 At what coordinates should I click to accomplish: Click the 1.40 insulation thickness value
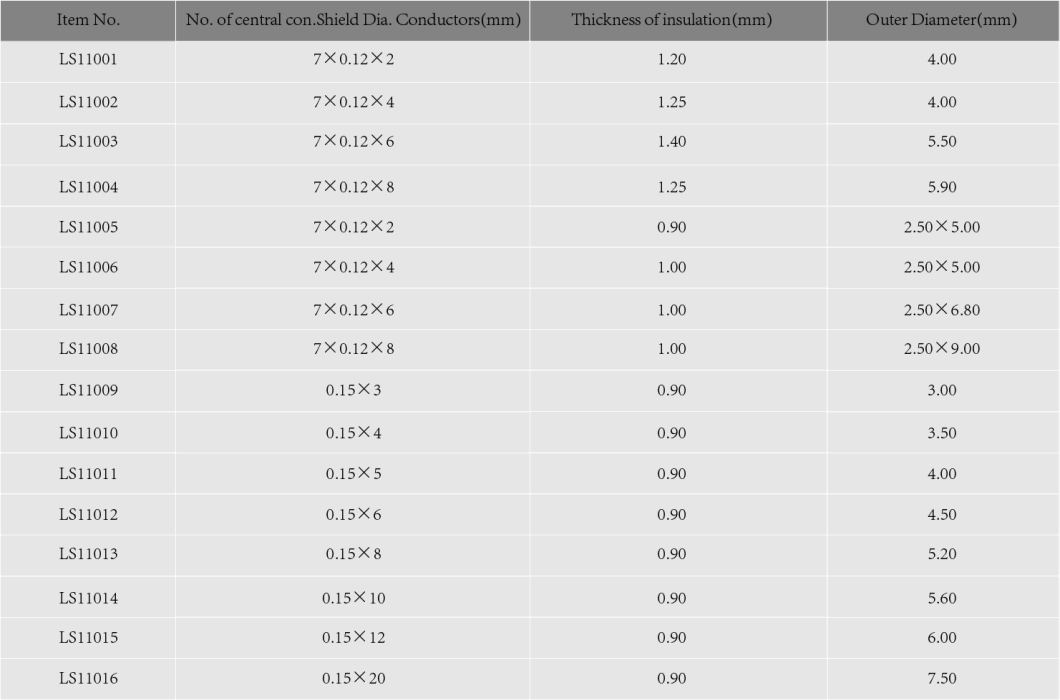click(671, 141)
